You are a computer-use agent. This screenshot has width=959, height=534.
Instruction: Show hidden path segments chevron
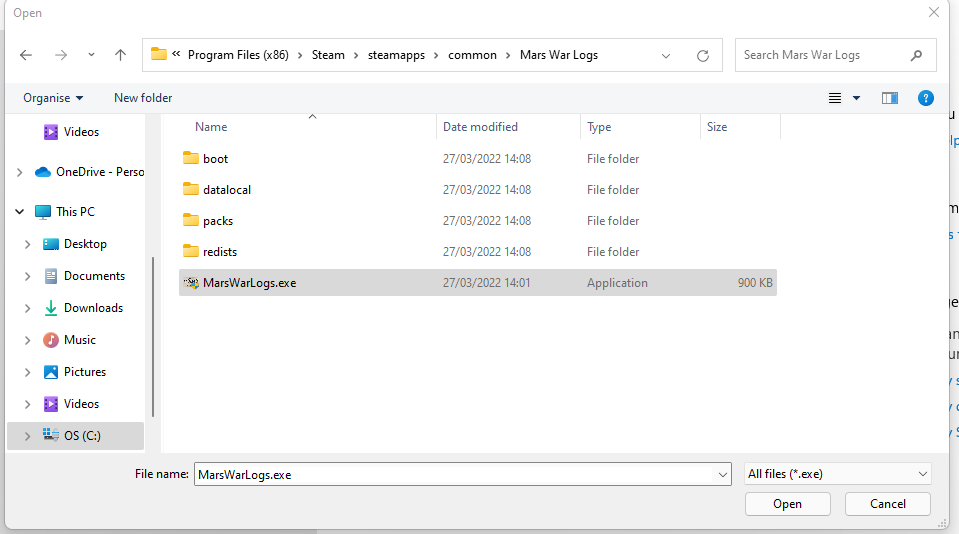pos(176,54)
